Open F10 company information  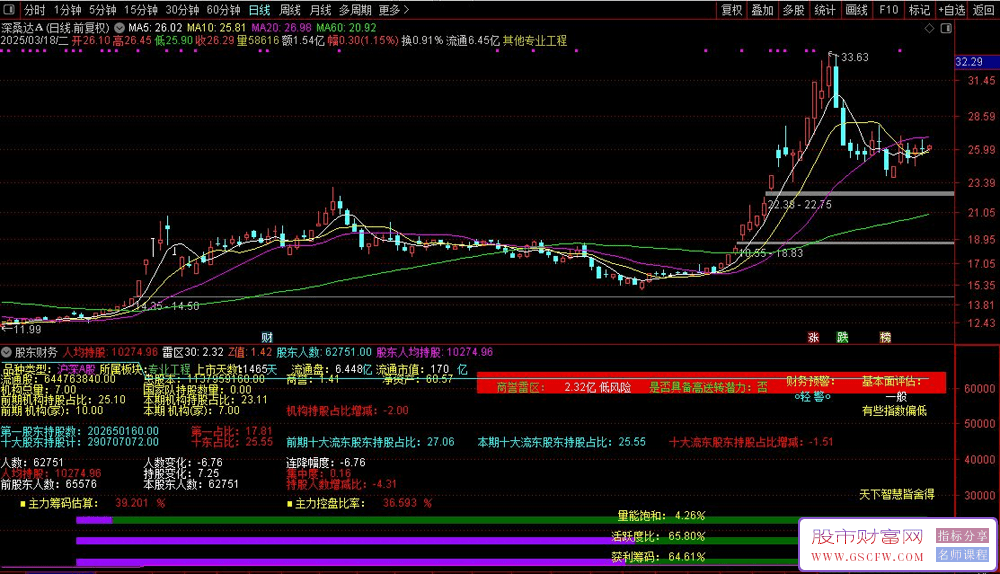(888, 10)
